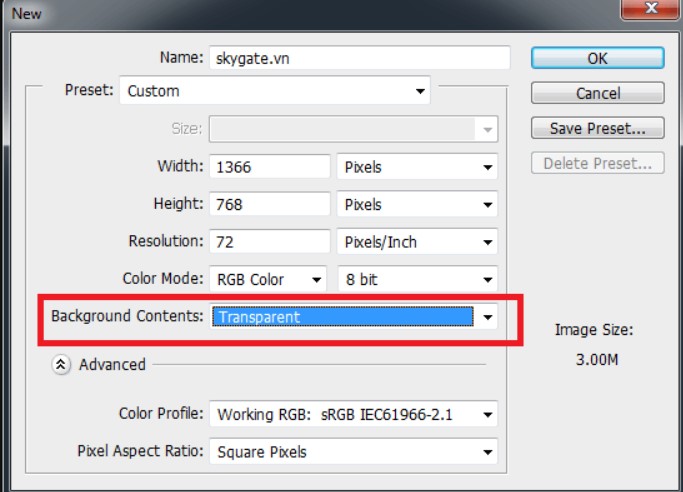Open the greyed-out Size dropdown
Screen dimensions: 683x492
[x=353, y=129]
